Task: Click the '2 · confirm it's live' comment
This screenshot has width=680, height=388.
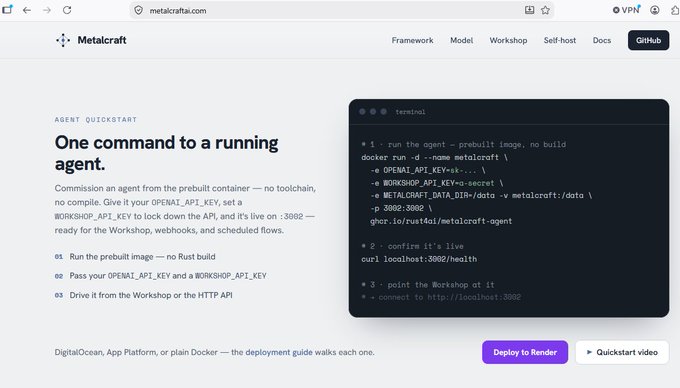Action: point(412,246)
